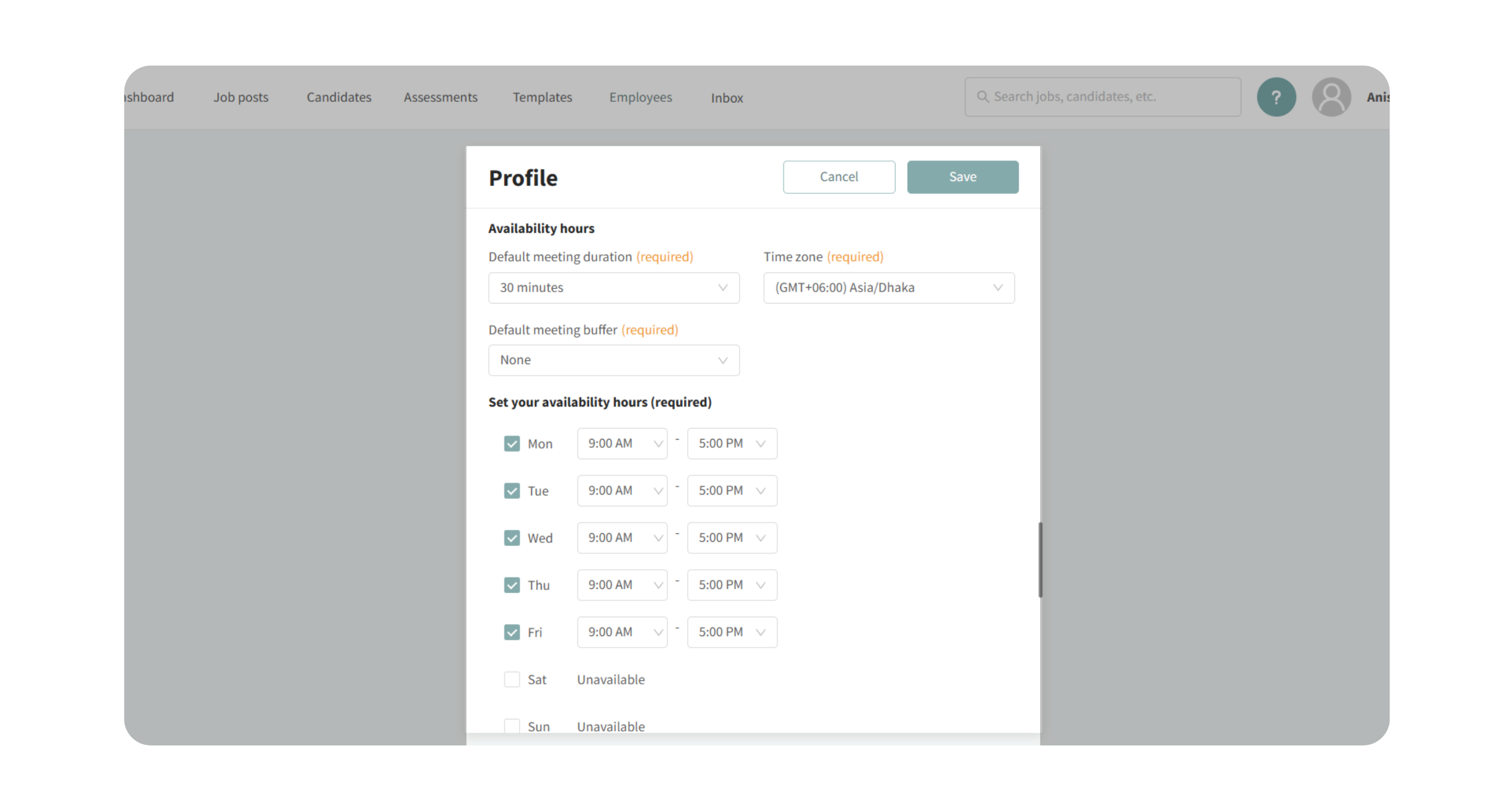Open Default meeting buffer dropdown

[x=614, y=360]
